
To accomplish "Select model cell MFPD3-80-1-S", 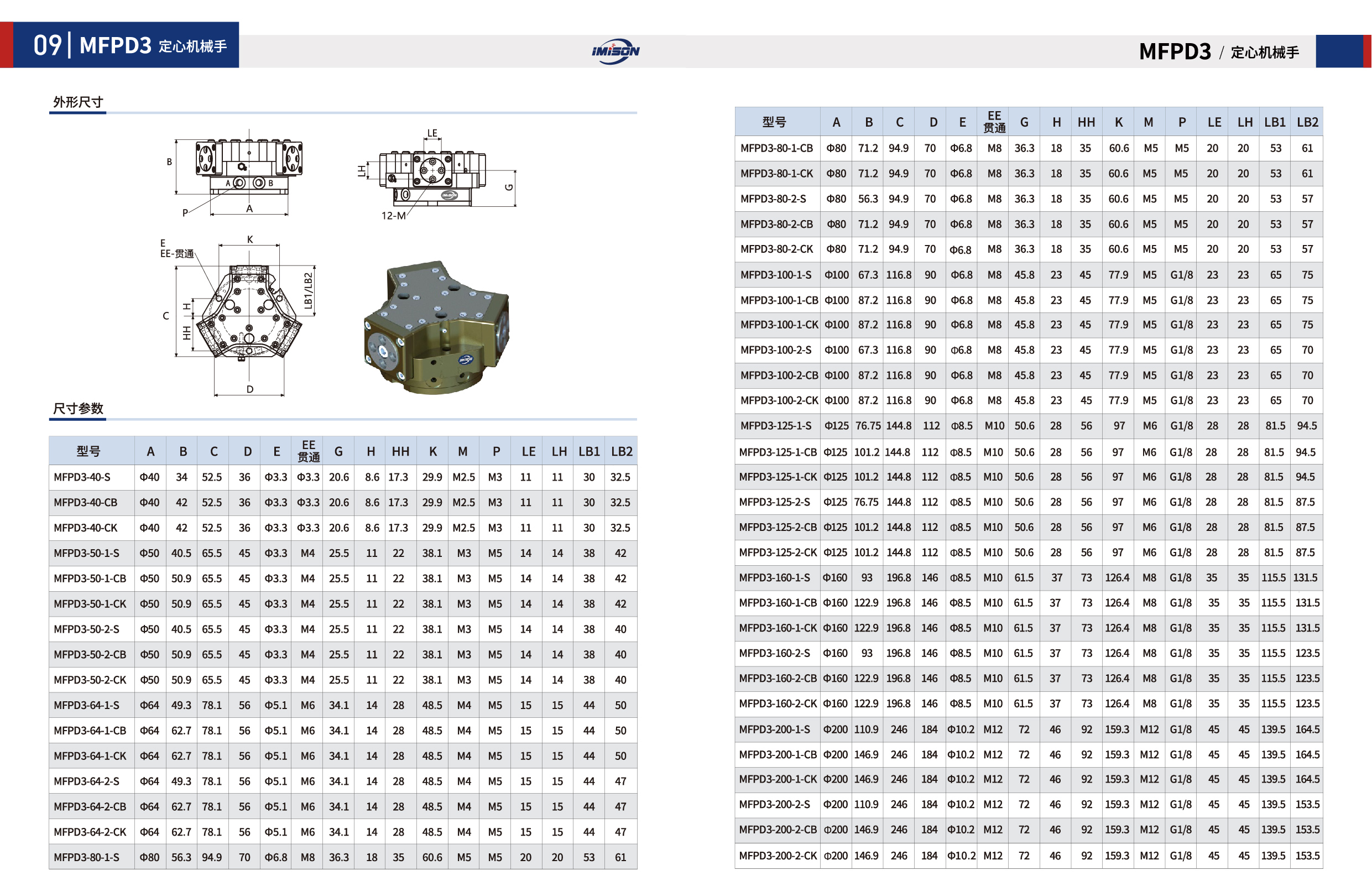I will 92,857.
